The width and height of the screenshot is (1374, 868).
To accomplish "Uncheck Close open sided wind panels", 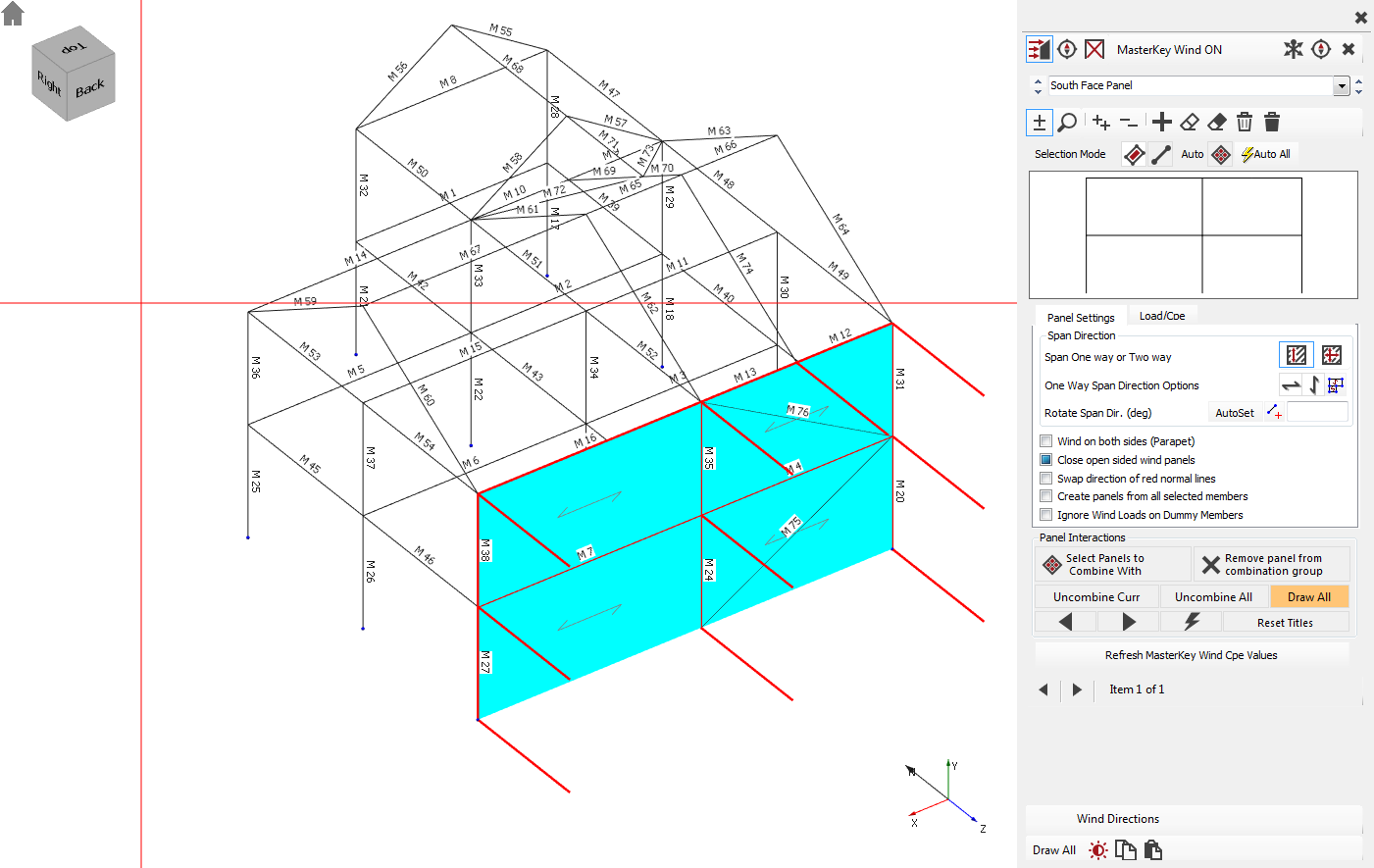I will pos(1046,460).
